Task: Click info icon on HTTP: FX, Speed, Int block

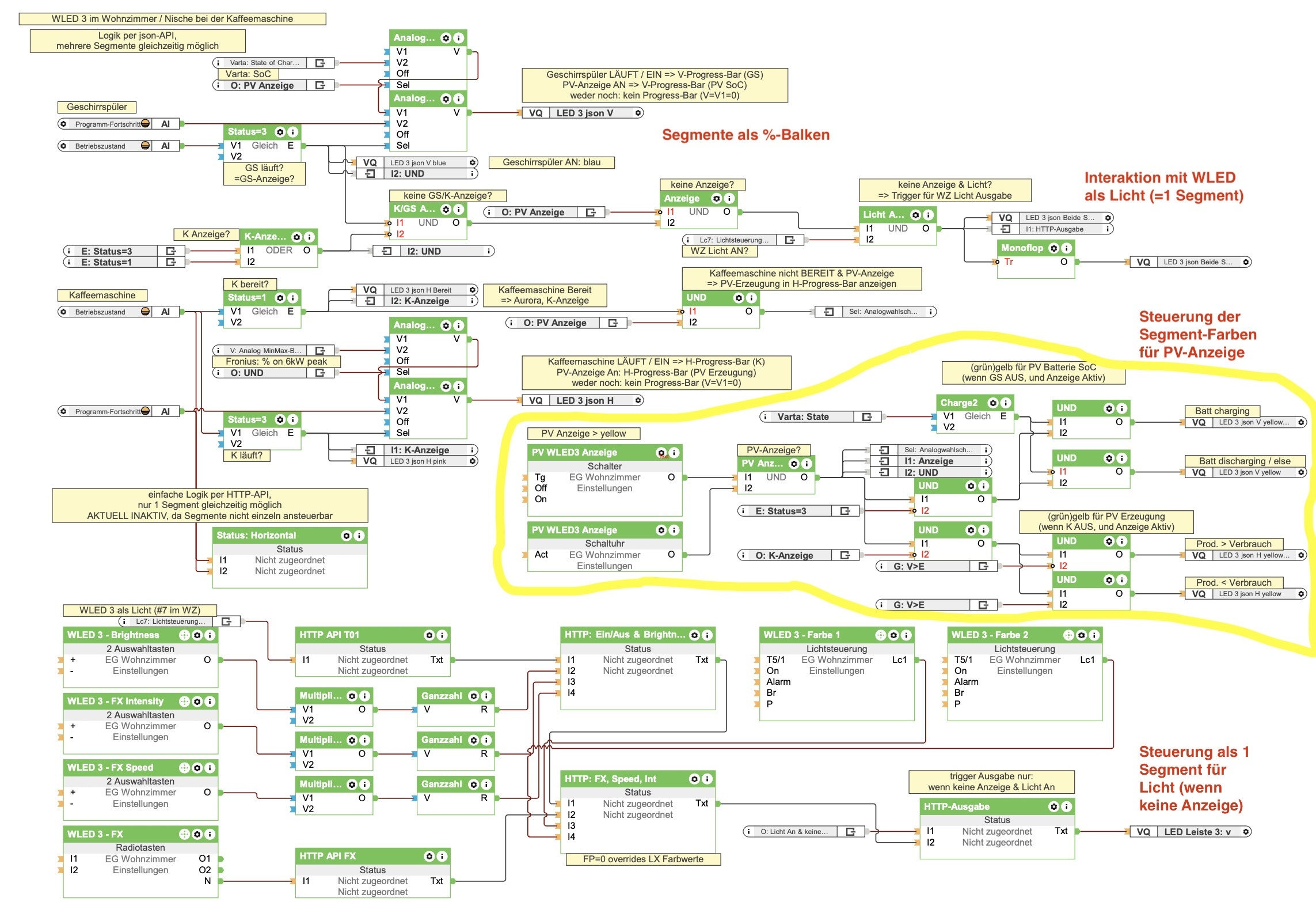Action: point(707,779)
